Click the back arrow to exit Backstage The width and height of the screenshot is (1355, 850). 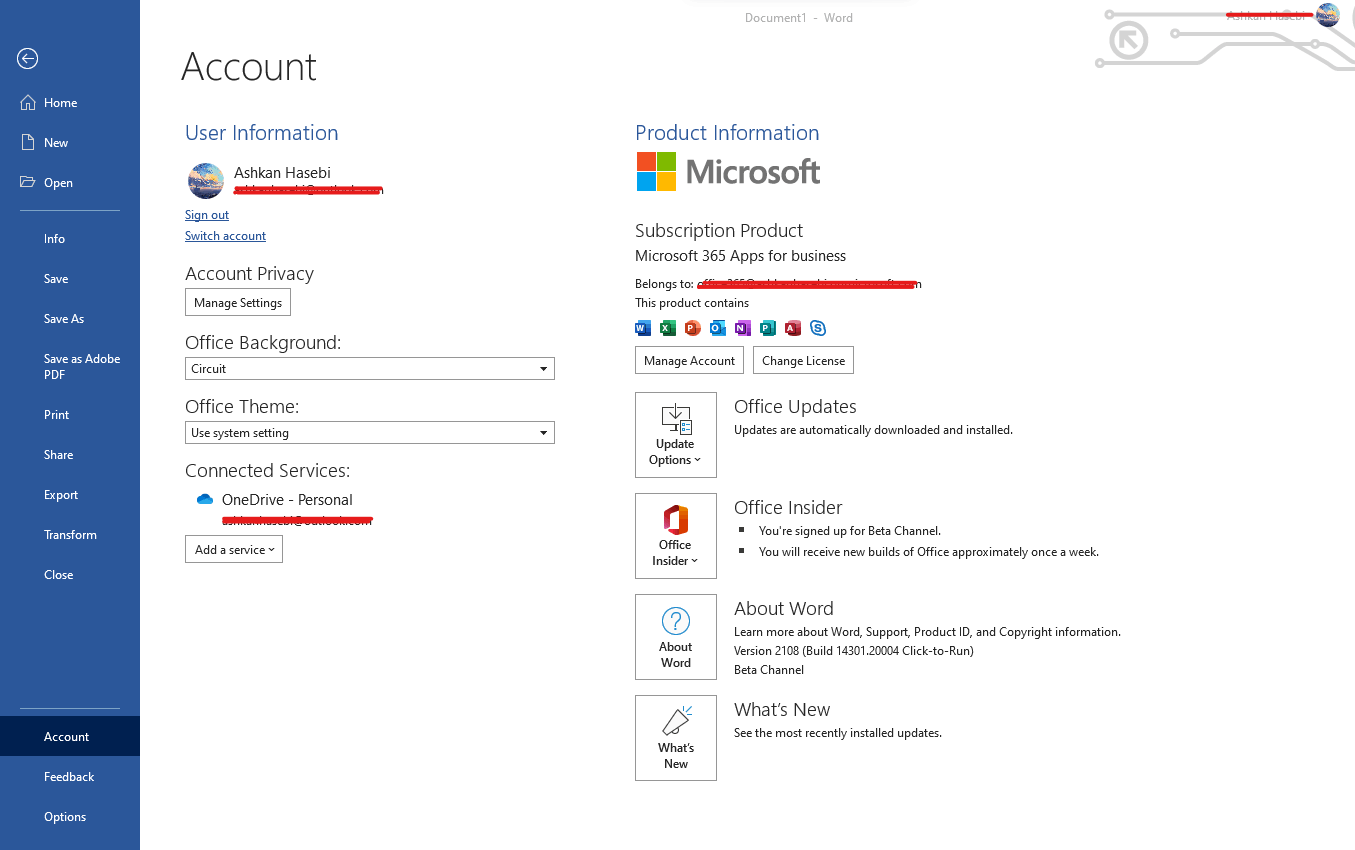tap(28, 59)
